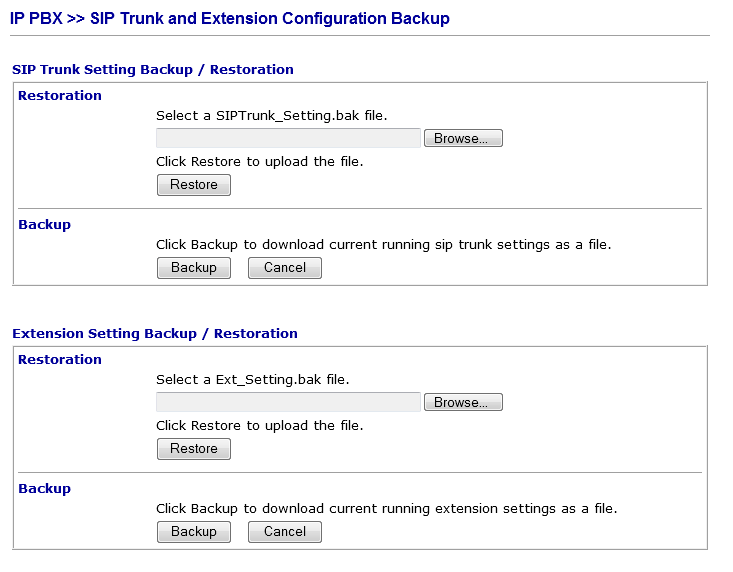733x572 pixels.
Task: Click the sip trunk settings download instruction
Action: 383,244
